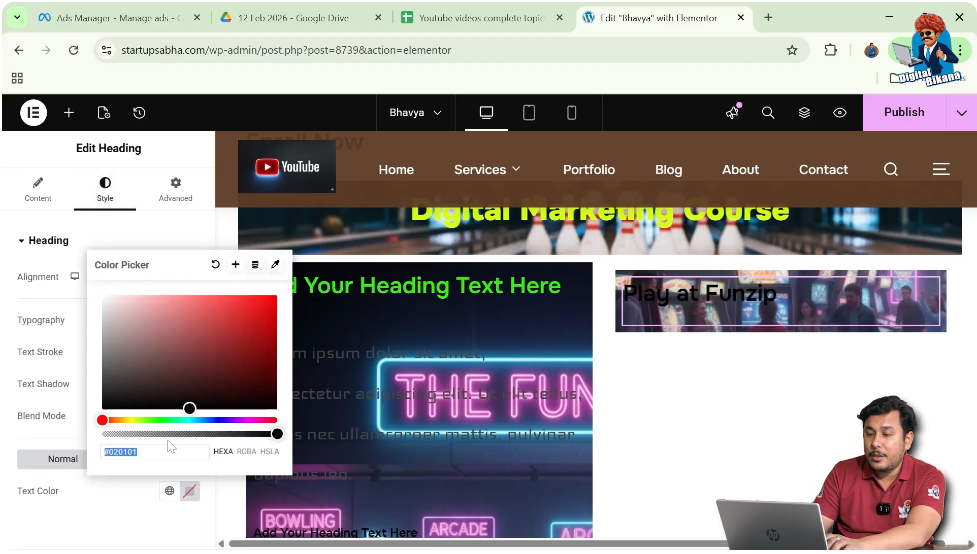Select RGBA color format
The height and width of the screenshot is (554, 977).
point(246,451)
